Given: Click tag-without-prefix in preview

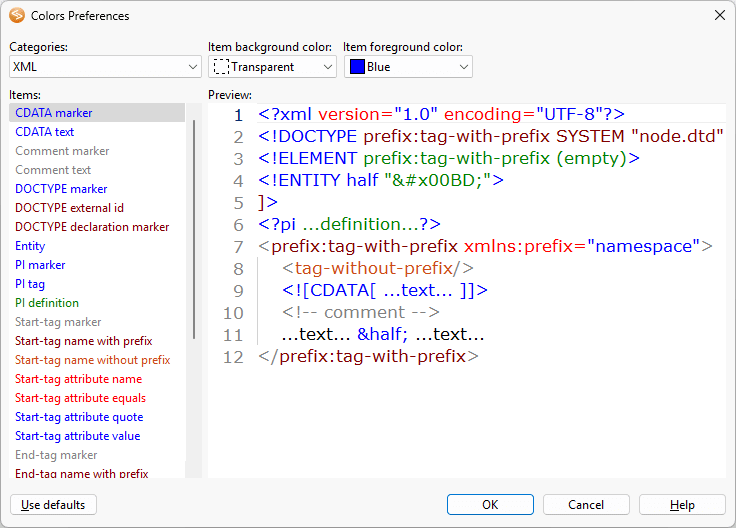Looking at the screenshot, I should pos(374,268).
